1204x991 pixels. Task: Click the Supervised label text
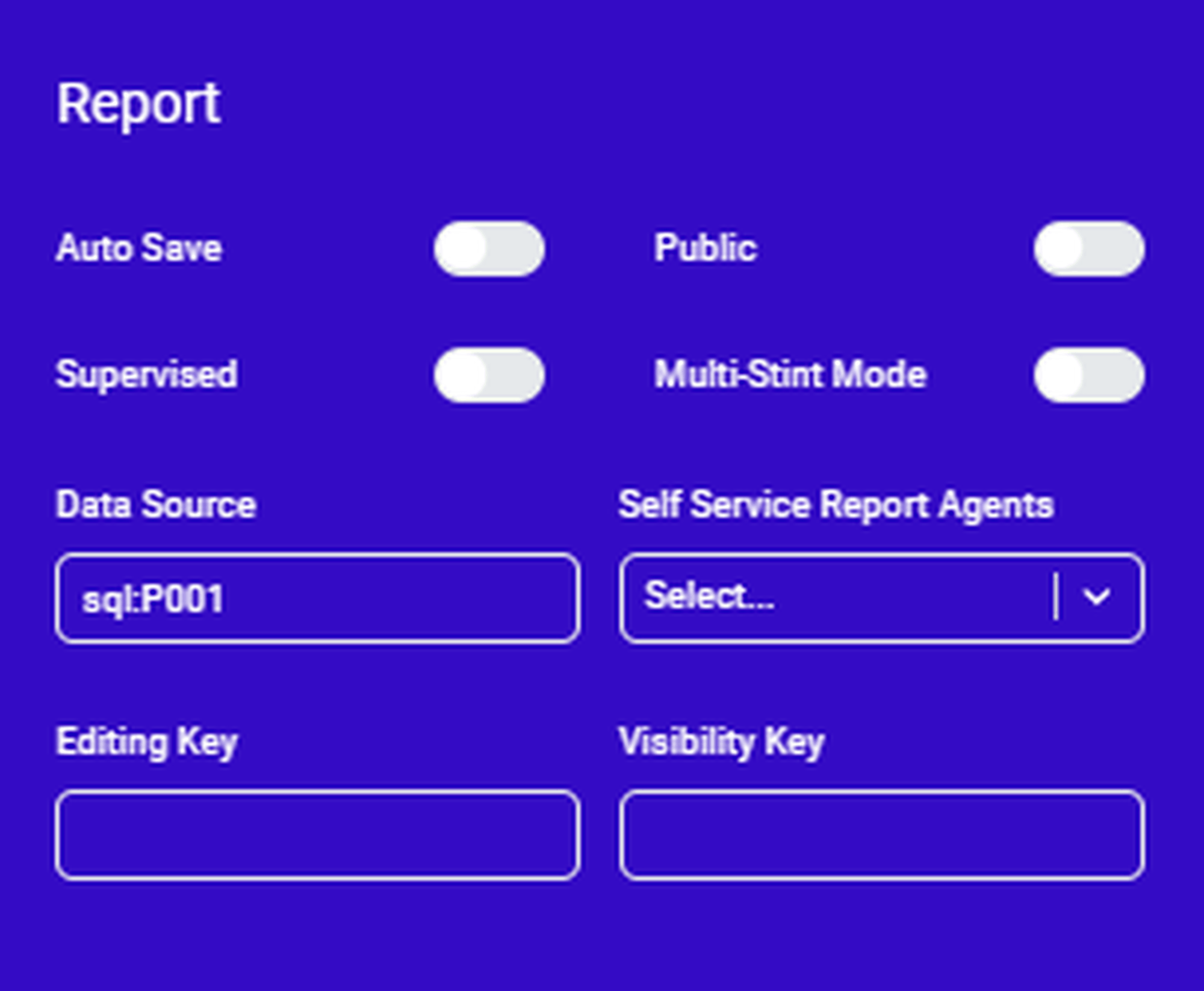(x=146, y=374)
